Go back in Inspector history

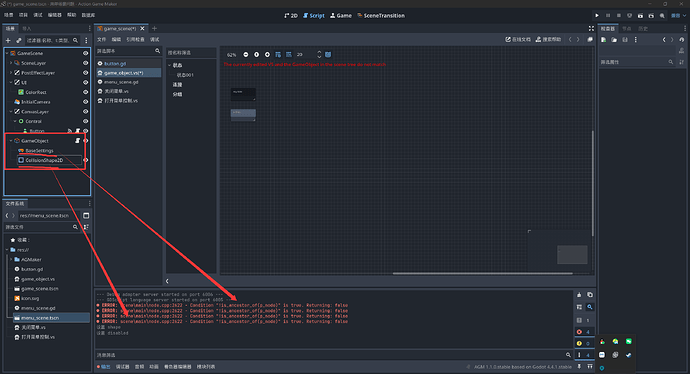click(664, 40)
